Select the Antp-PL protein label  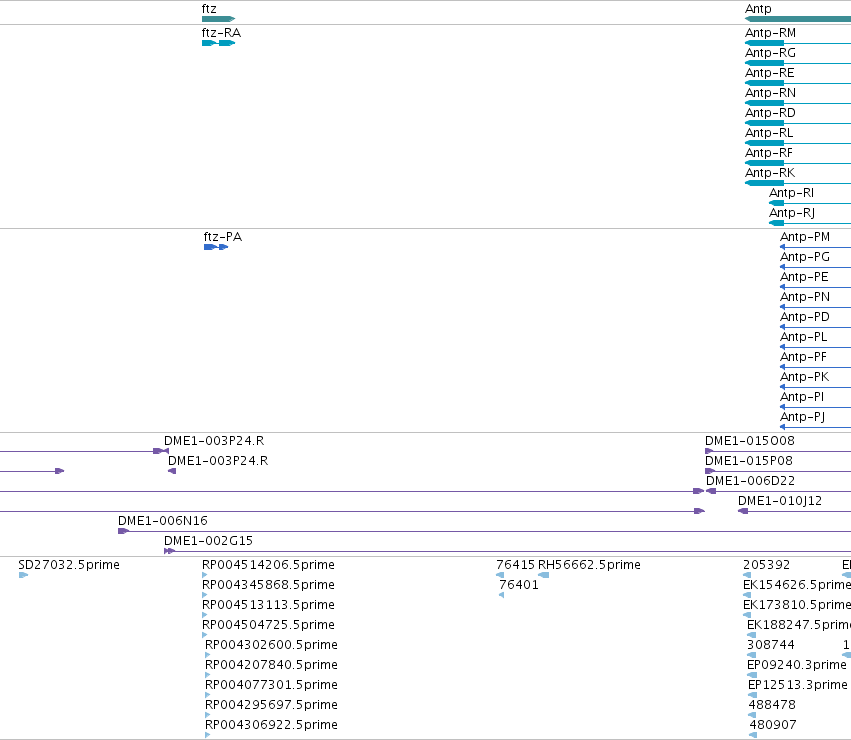coord(804,337)
